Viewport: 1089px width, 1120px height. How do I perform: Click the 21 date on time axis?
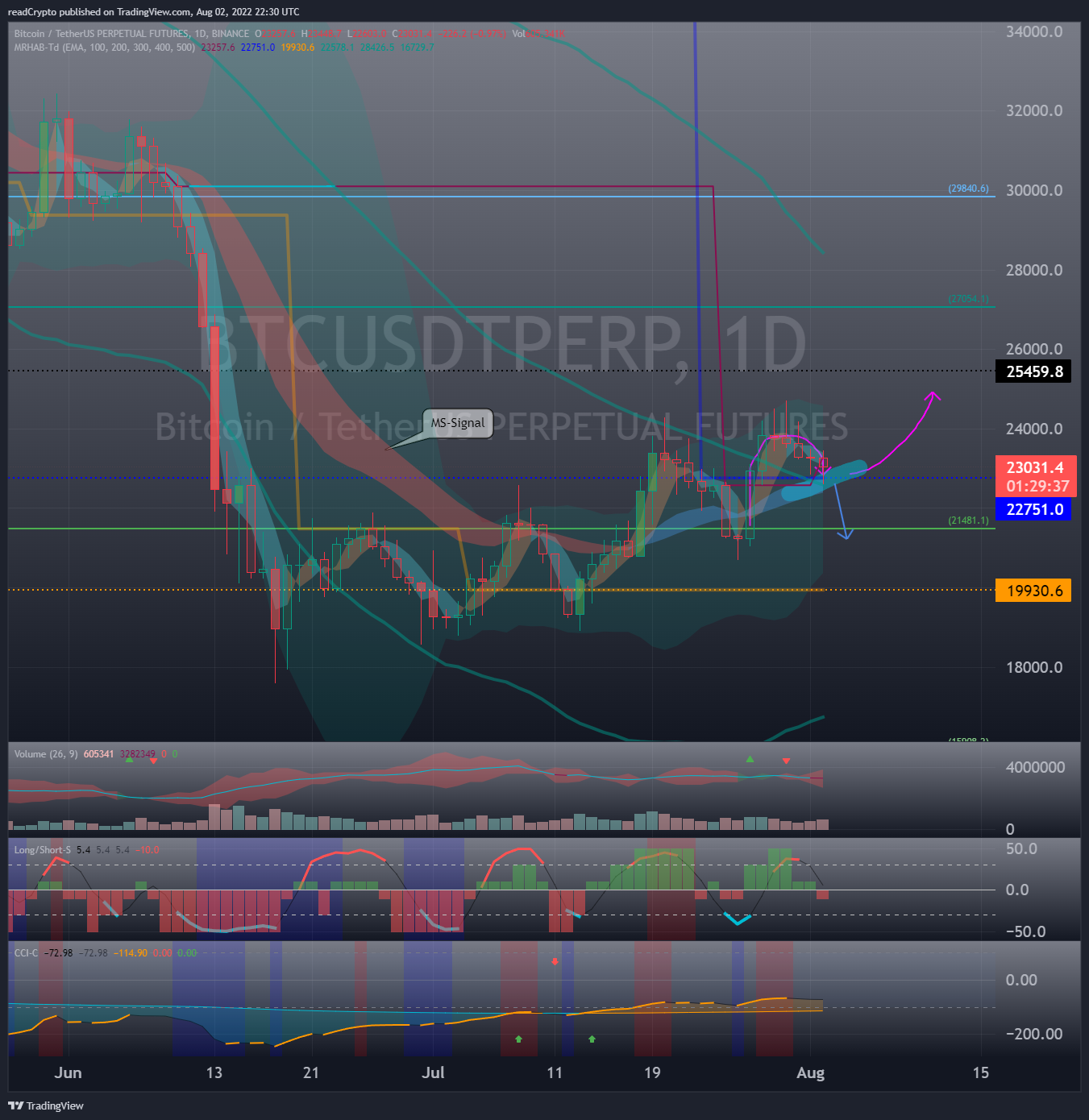click(311, 1072)
